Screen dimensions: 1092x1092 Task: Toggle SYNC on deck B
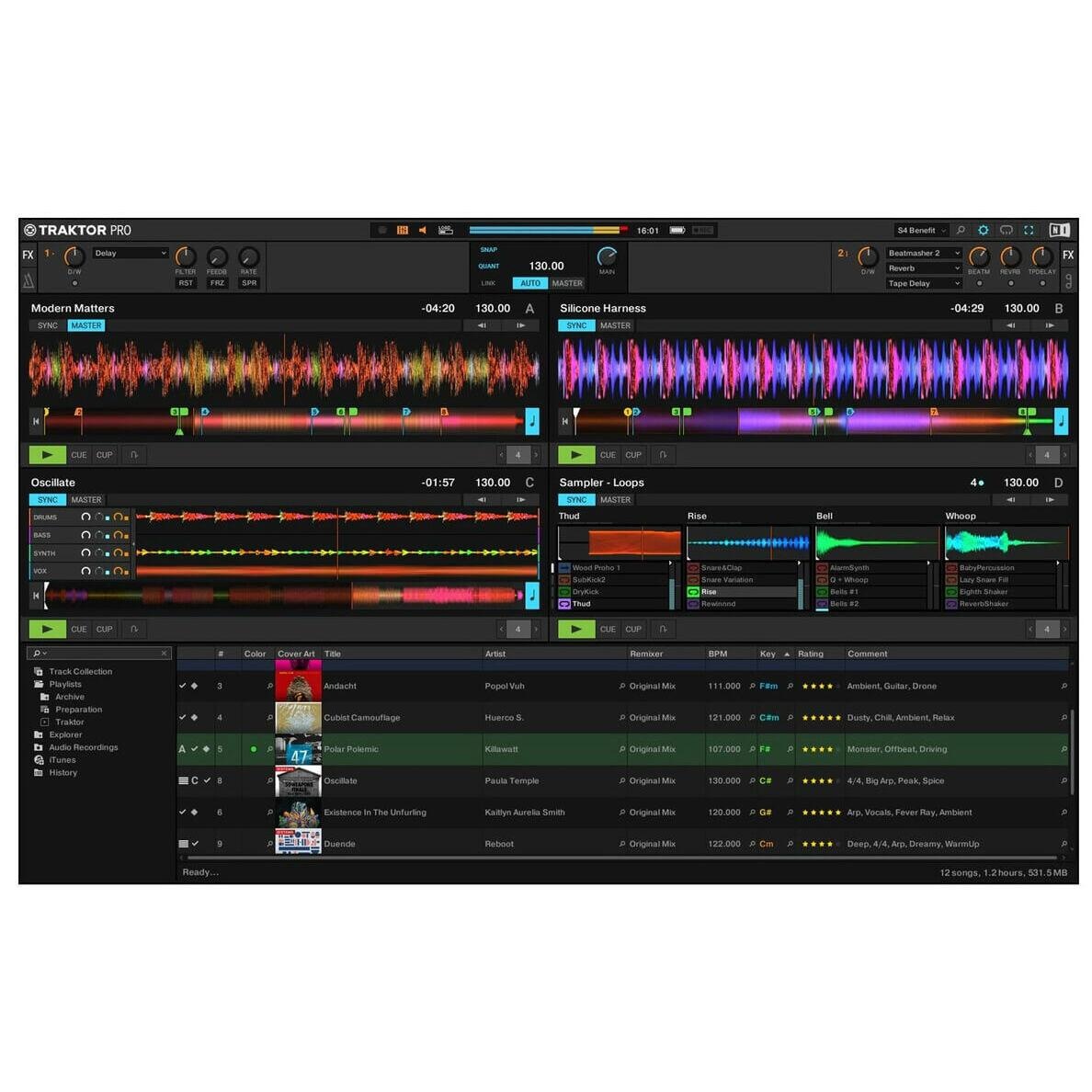coord(576,325)
